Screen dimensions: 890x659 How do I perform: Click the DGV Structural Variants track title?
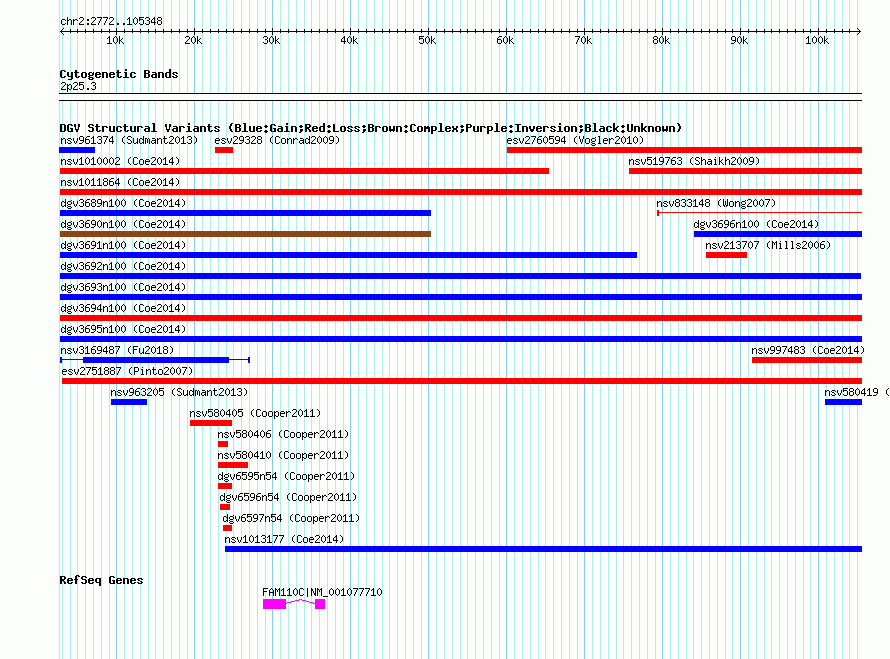pos(371,128)
